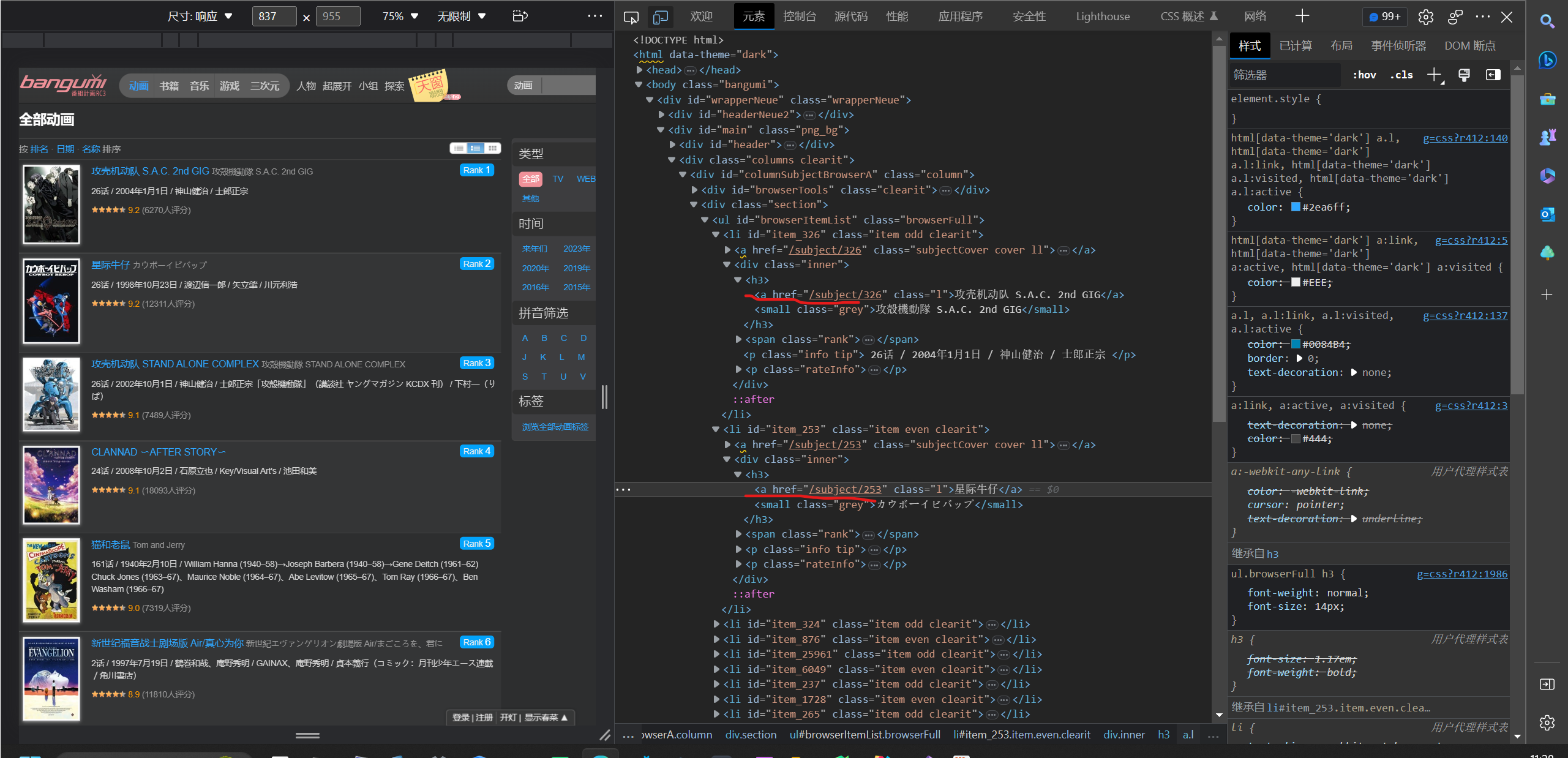1568x758 pixels.
Task: Toggle the .cls class editor
Action: 1401,75
